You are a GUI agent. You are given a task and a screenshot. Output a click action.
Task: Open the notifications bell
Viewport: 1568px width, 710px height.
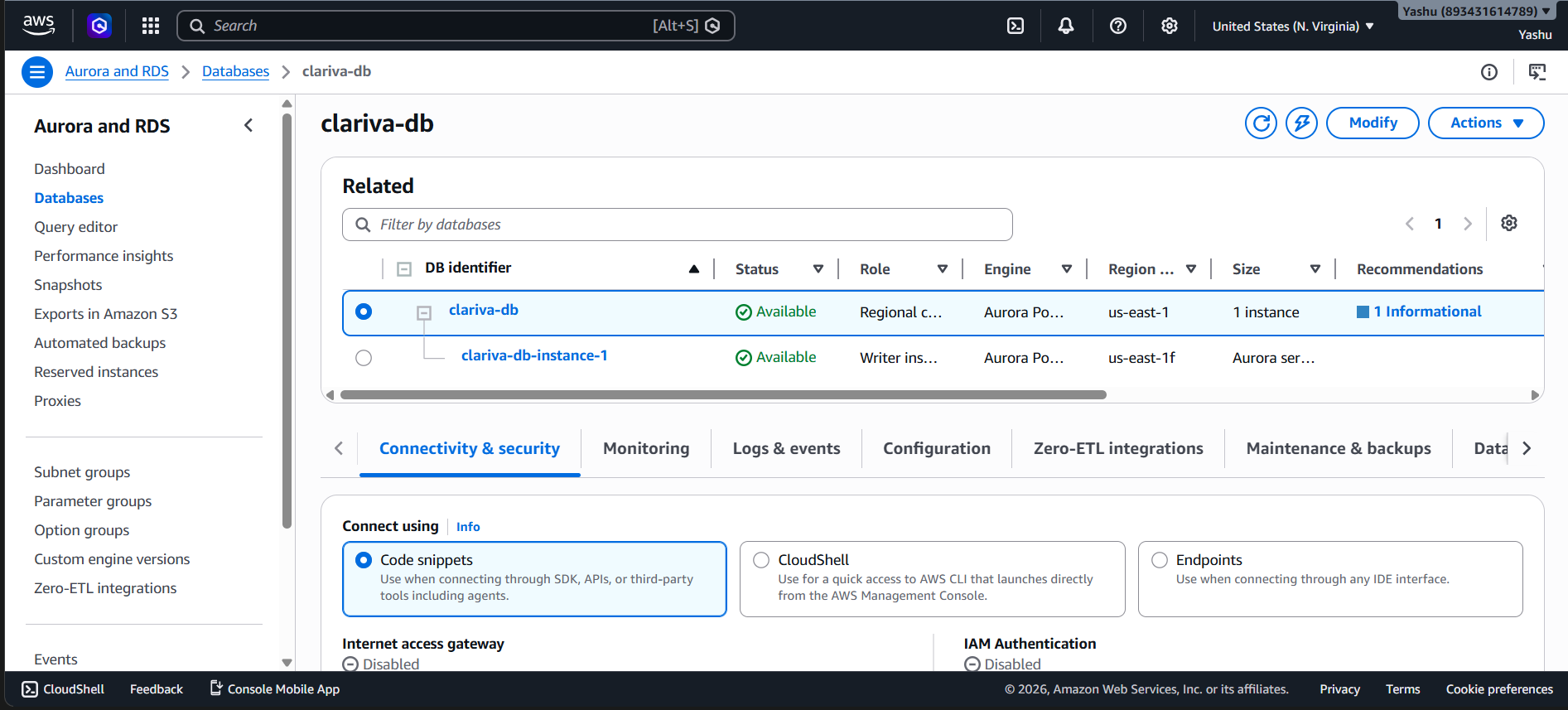1066,26
